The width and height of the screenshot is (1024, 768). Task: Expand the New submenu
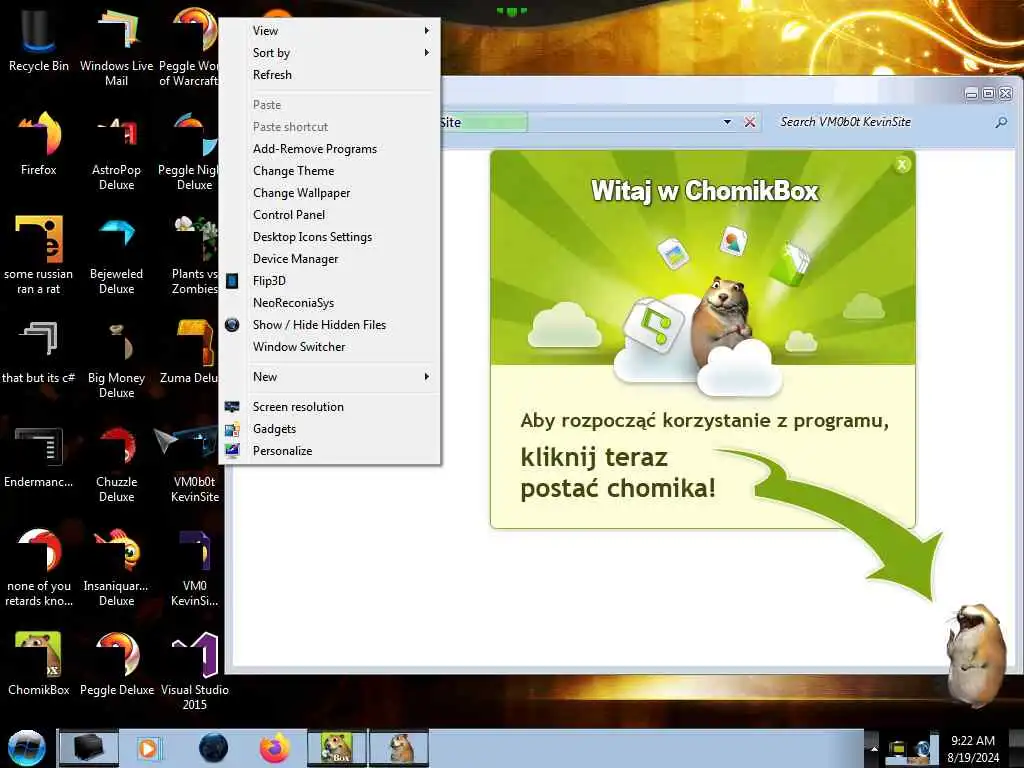(330, 377)
